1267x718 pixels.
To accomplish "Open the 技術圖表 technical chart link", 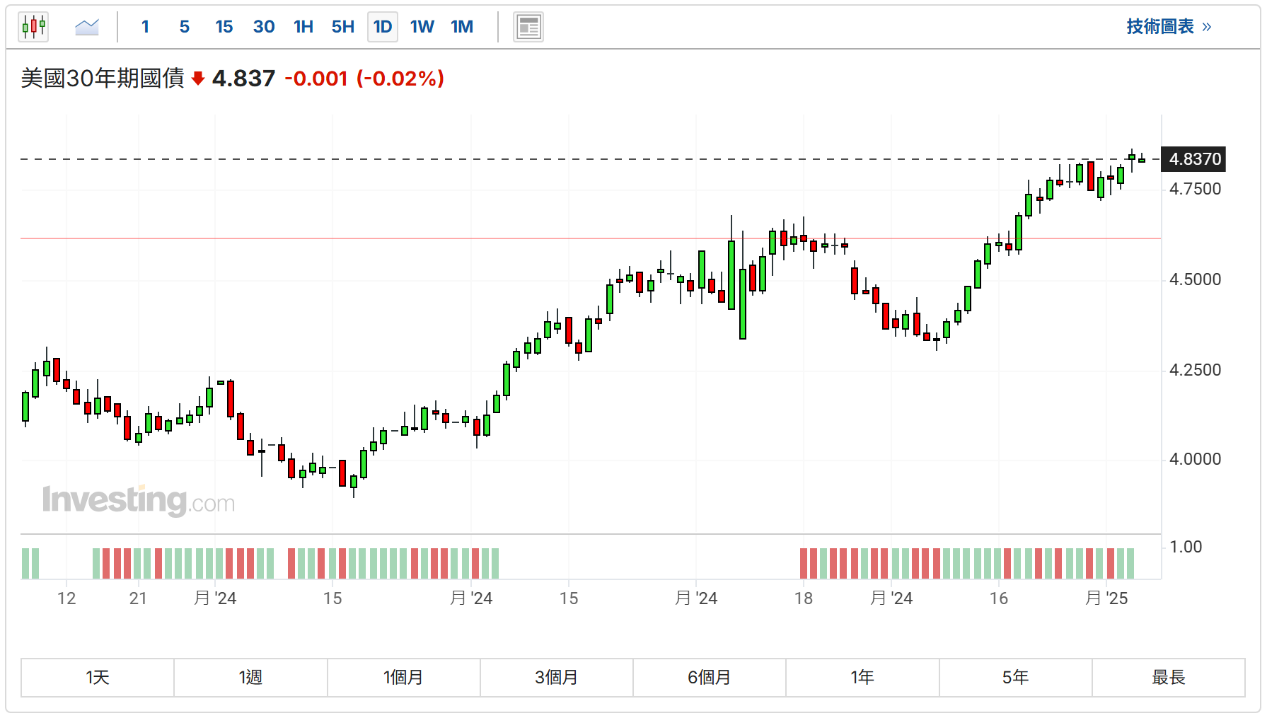I will point(1168,27).
